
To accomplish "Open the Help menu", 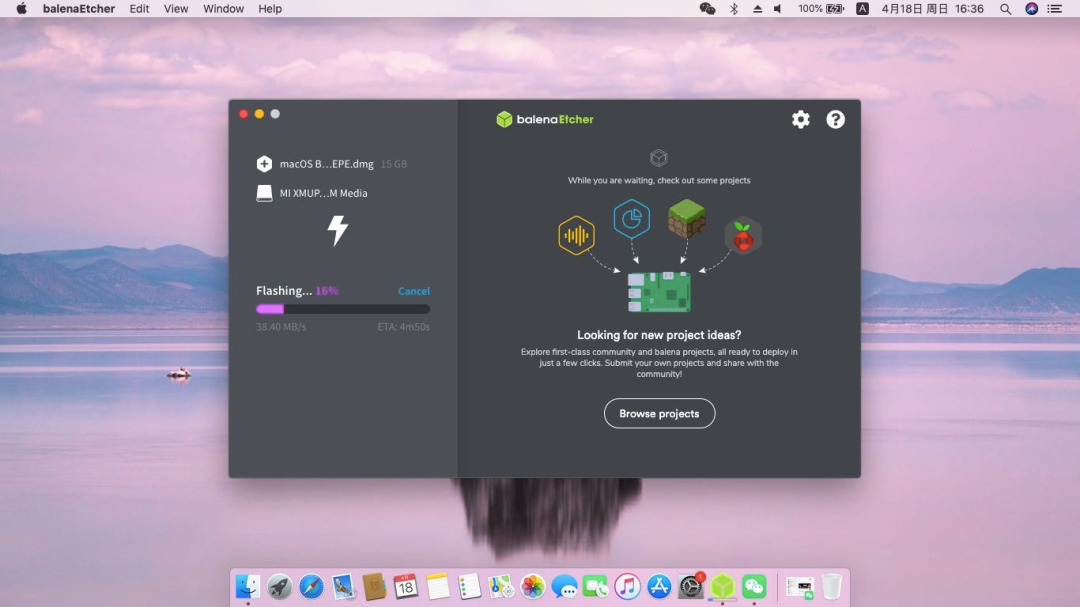I will tap(270, 8).
